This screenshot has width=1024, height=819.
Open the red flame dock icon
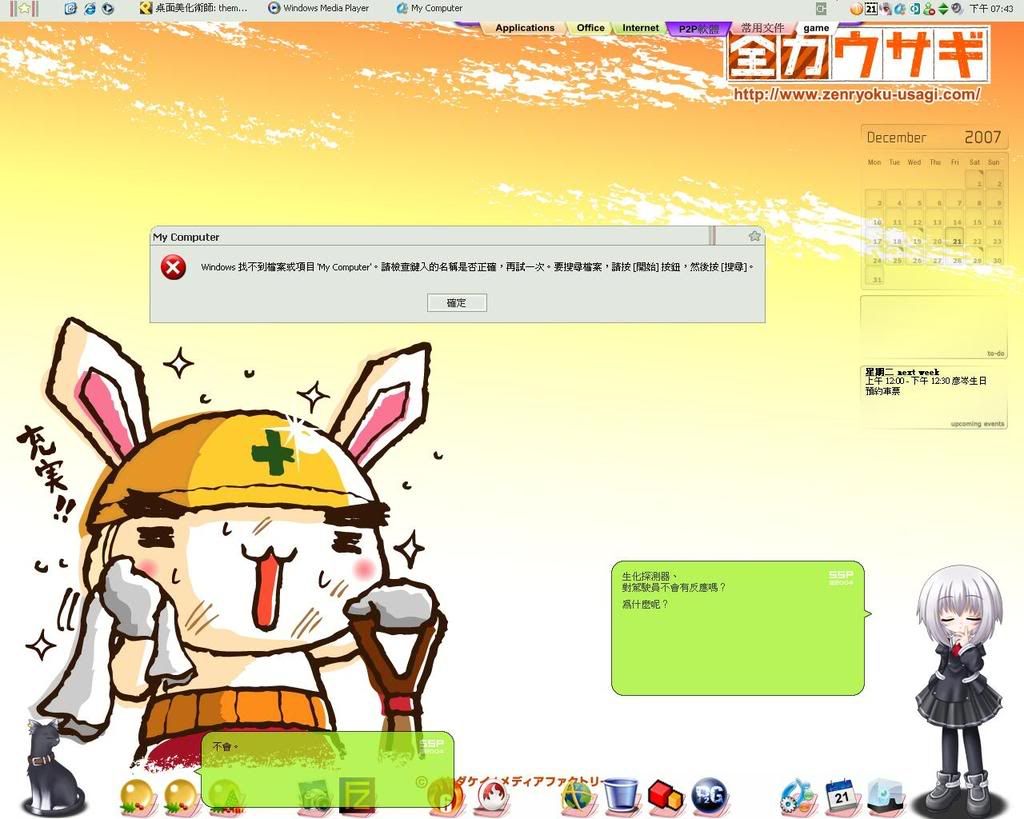click(494, 797)
